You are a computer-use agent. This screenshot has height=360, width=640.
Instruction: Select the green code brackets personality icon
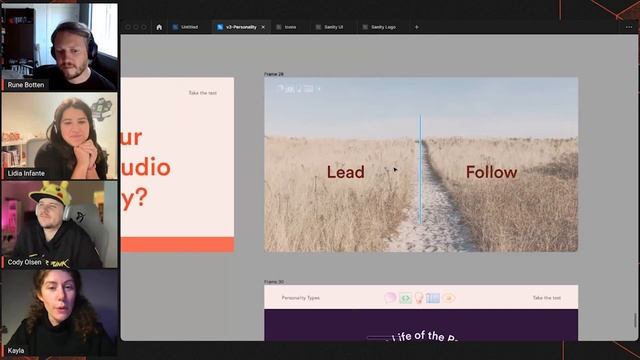pyautogui.click(x=405, y=298)
